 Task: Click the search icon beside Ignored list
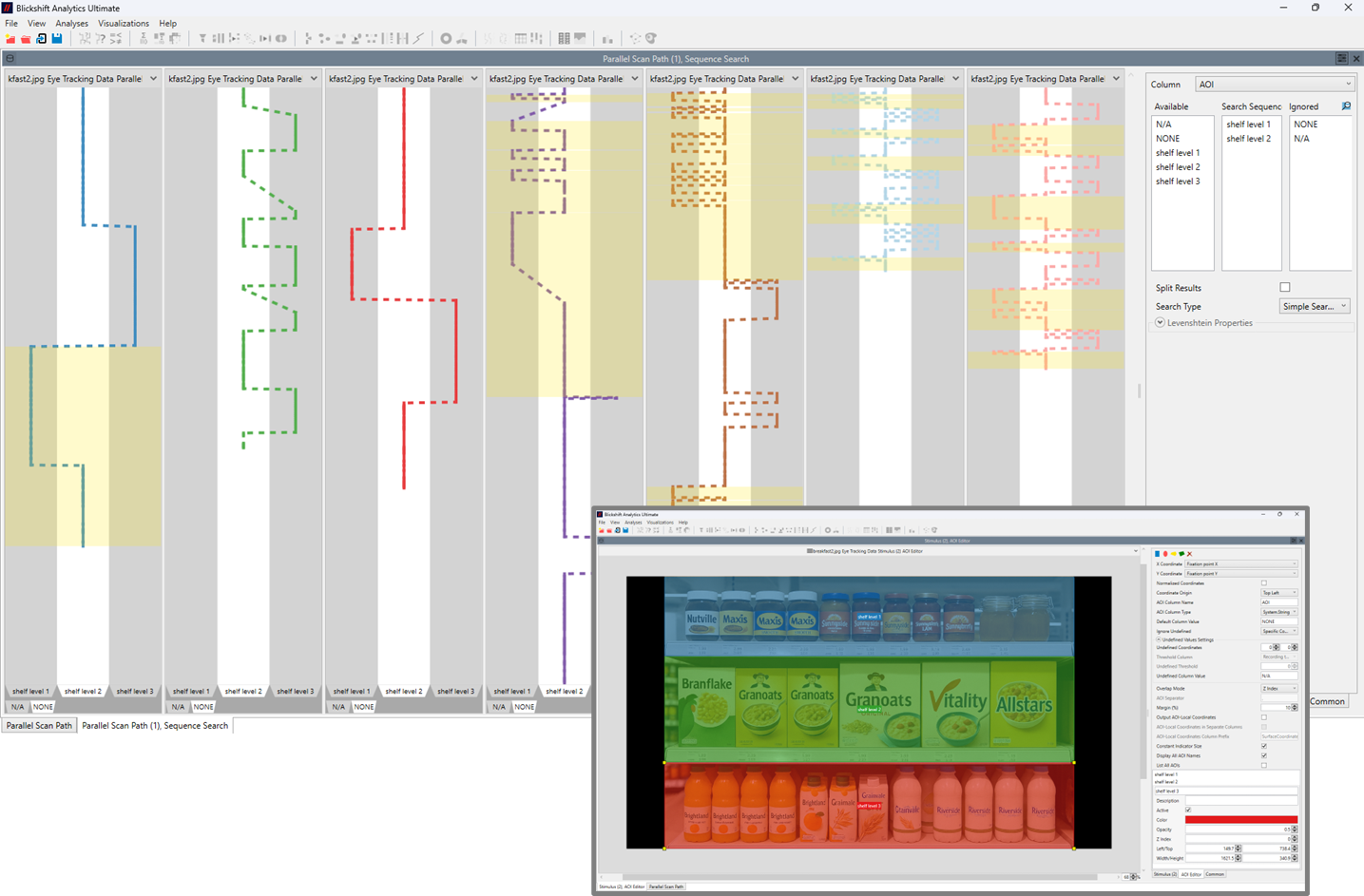pyautogui.click(x=1346, y=106)
